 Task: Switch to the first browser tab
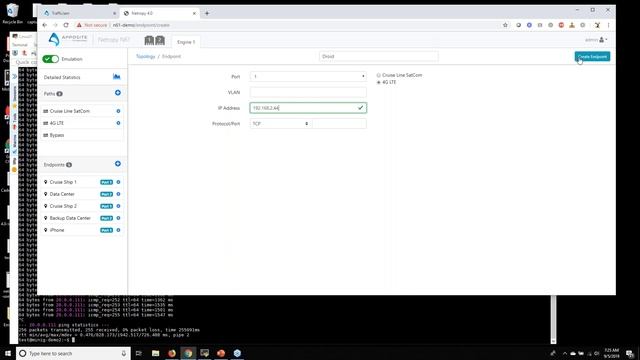tap(80, 13)
